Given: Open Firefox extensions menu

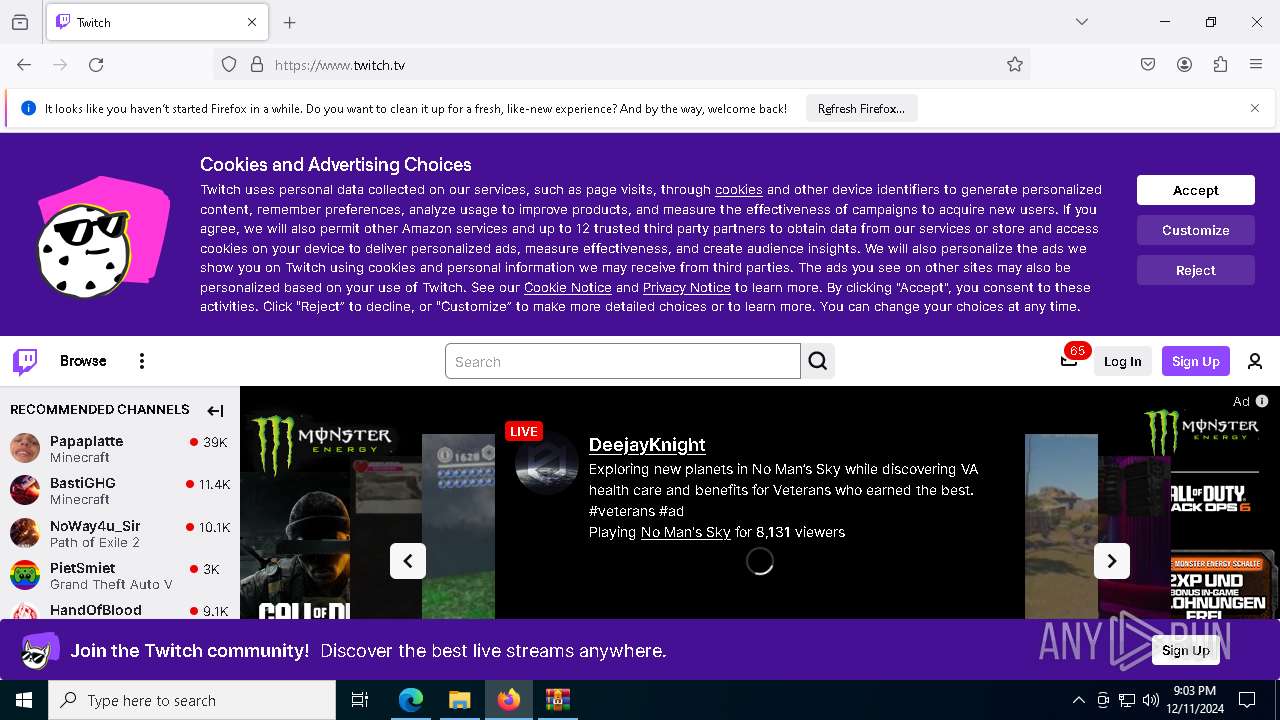Looking at the screenshot, I should tap(1220, 65).
